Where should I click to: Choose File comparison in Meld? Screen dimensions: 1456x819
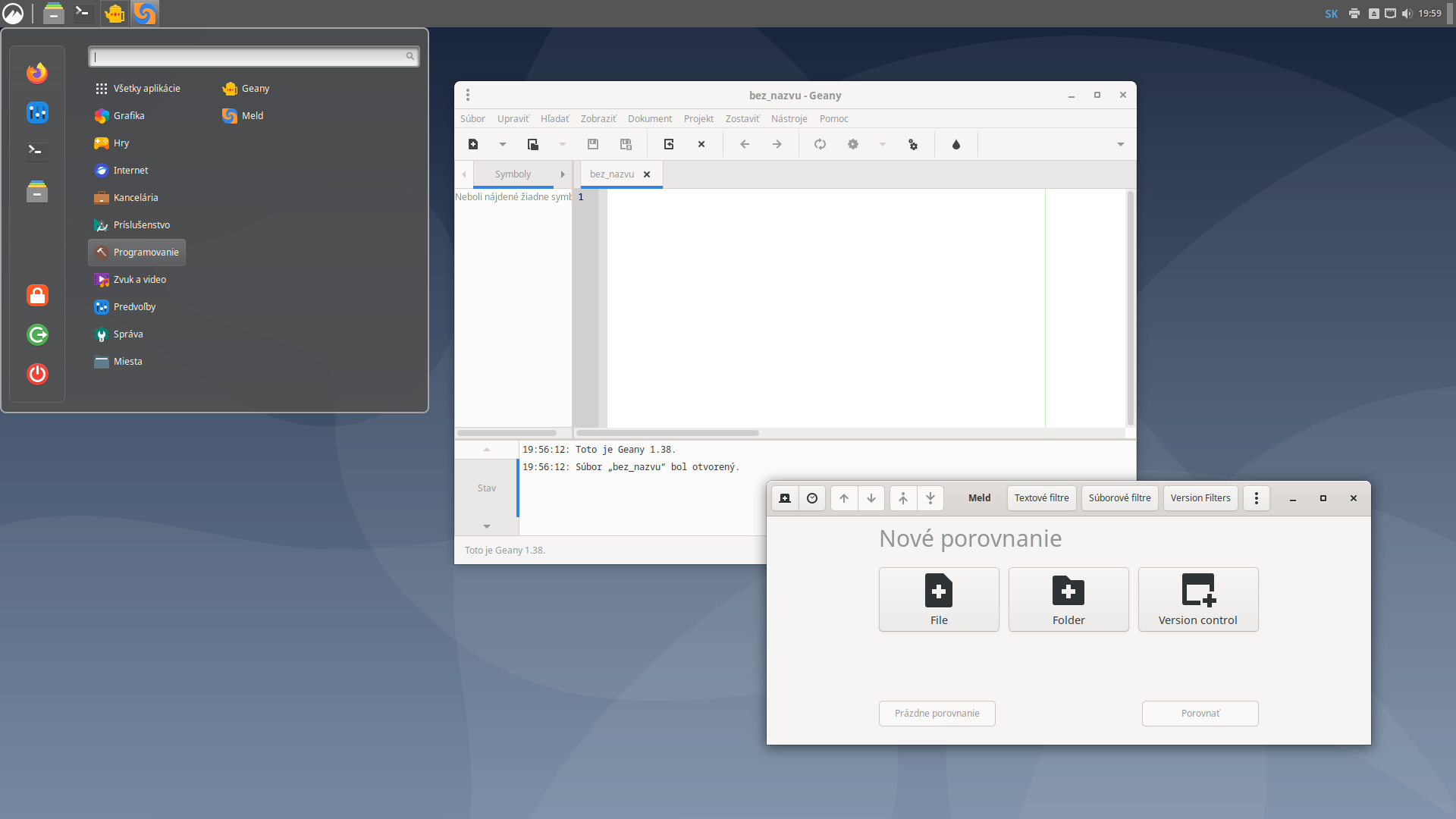(939, 599)
